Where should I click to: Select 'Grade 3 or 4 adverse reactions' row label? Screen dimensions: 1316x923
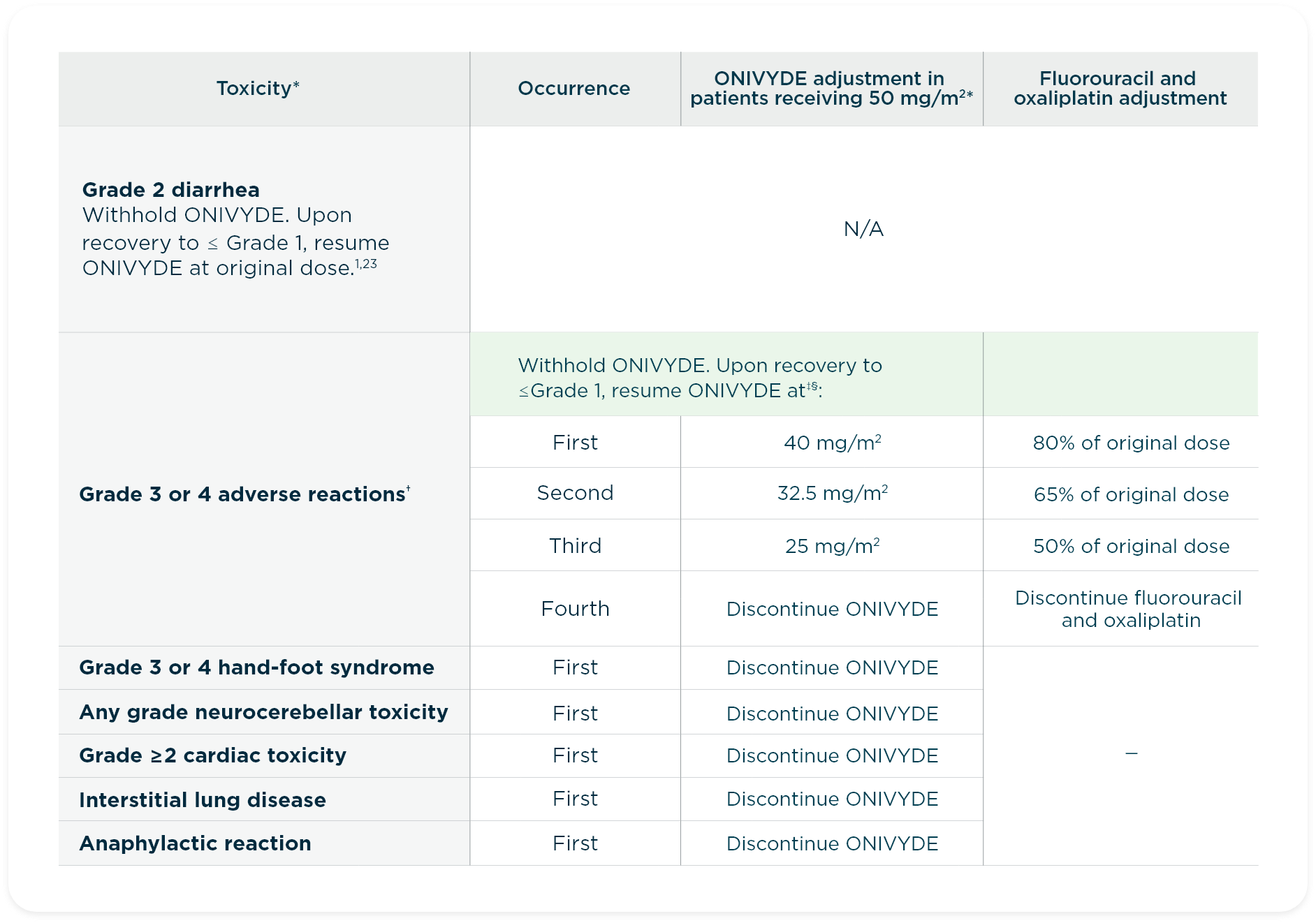coord(244,494)
